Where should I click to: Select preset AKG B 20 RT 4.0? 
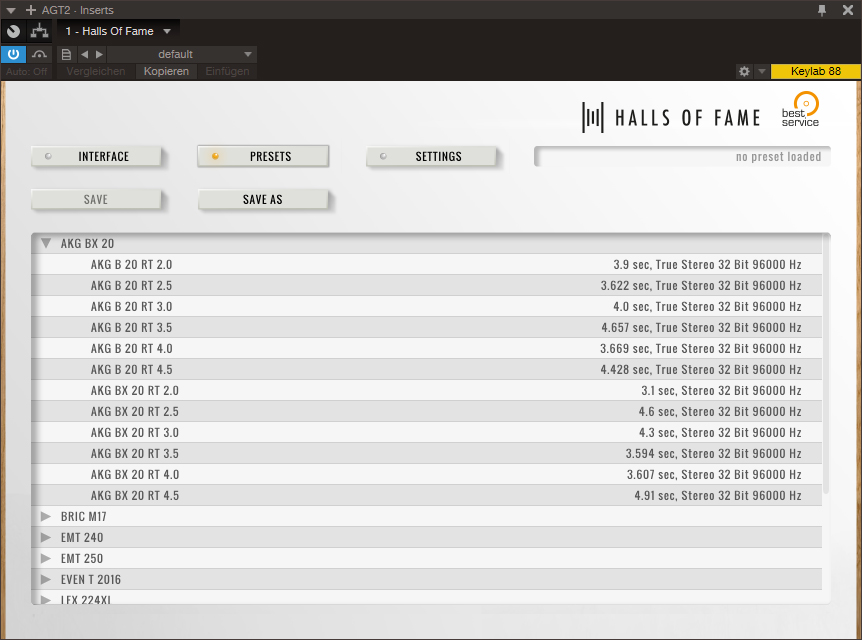pyautogui.click(x=427, y=348)
